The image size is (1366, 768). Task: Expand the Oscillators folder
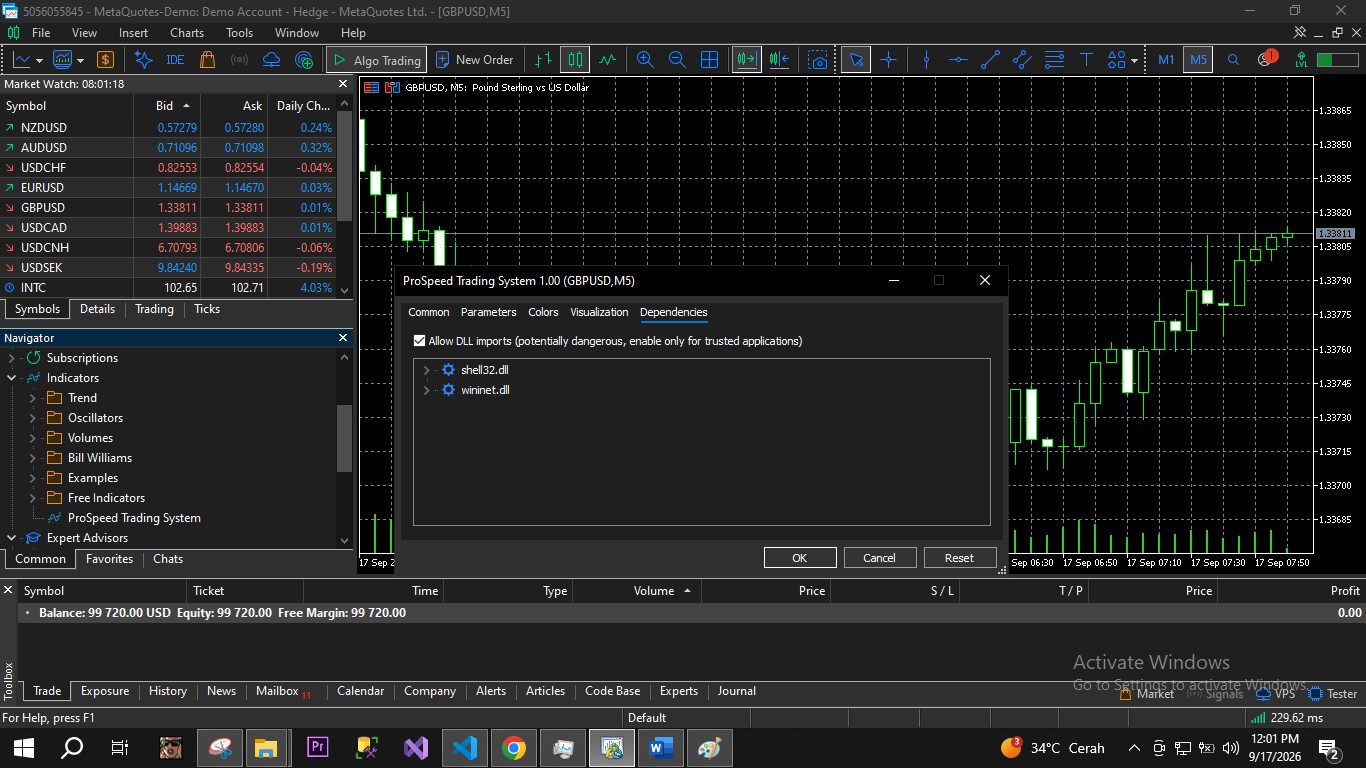tap(33, 418)
